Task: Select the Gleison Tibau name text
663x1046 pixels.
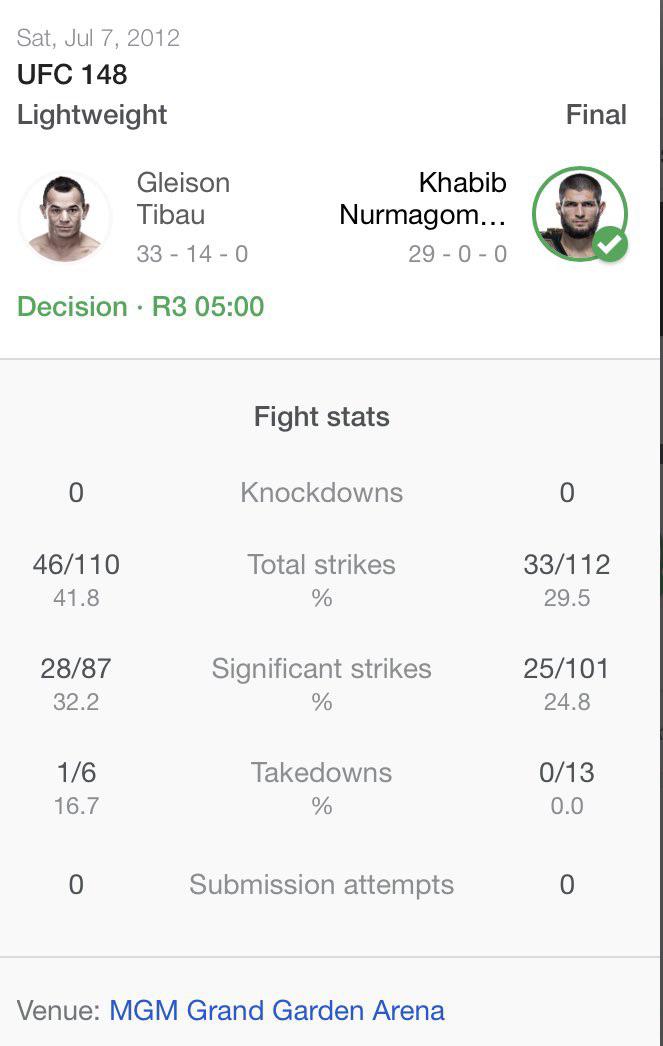Action: click(183, 199)
